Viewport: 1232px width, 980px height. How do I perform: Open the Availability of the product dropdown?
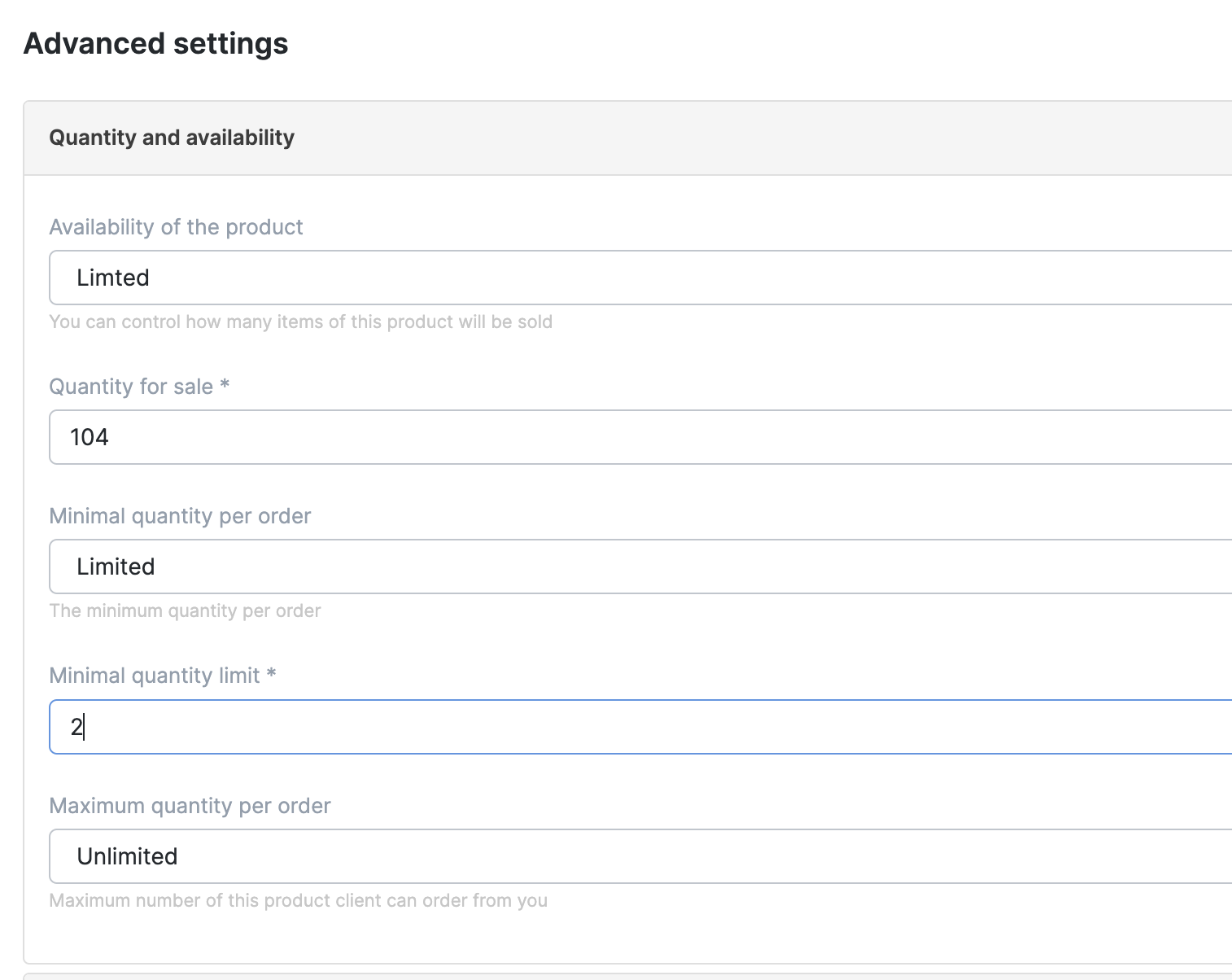[635, 278]
